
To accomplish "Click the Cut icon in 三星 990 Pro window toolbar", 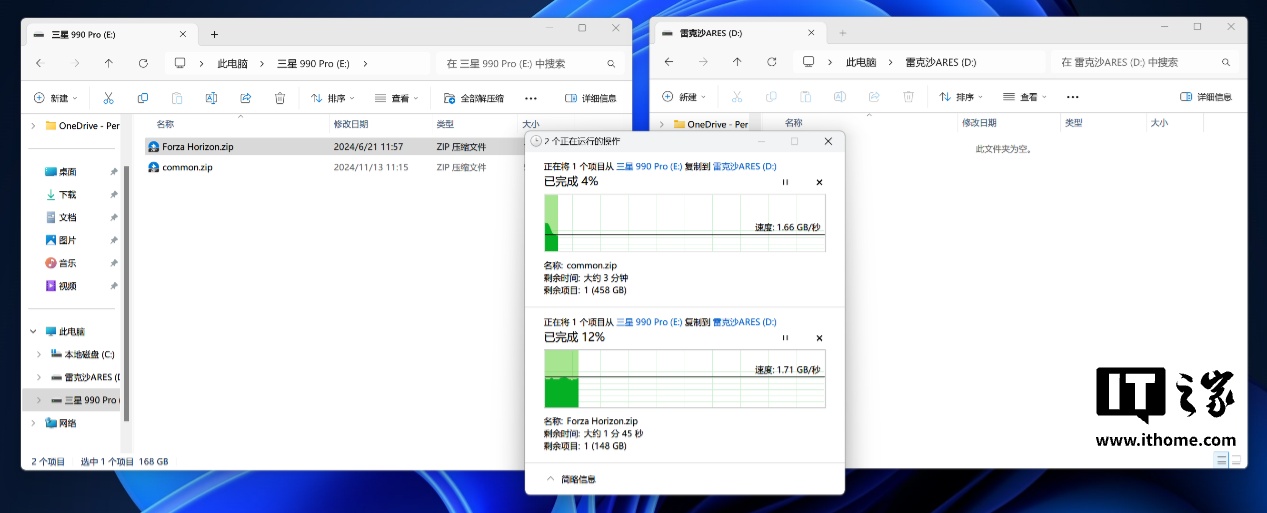I will [109, 98].
